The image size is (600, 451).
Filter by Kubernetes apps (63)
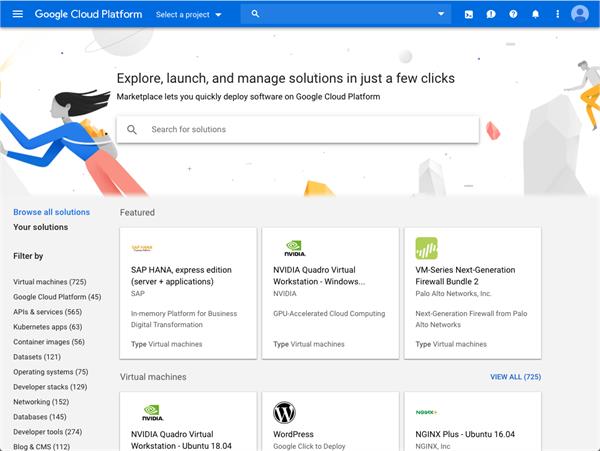point(48,327)
